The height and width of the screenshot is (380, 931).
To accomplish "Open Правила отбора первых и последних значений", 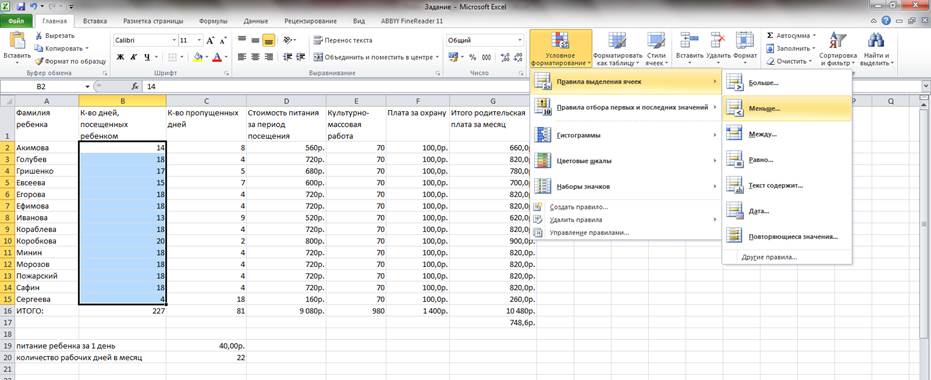I will pyautogui.click(x=626, y=107).
